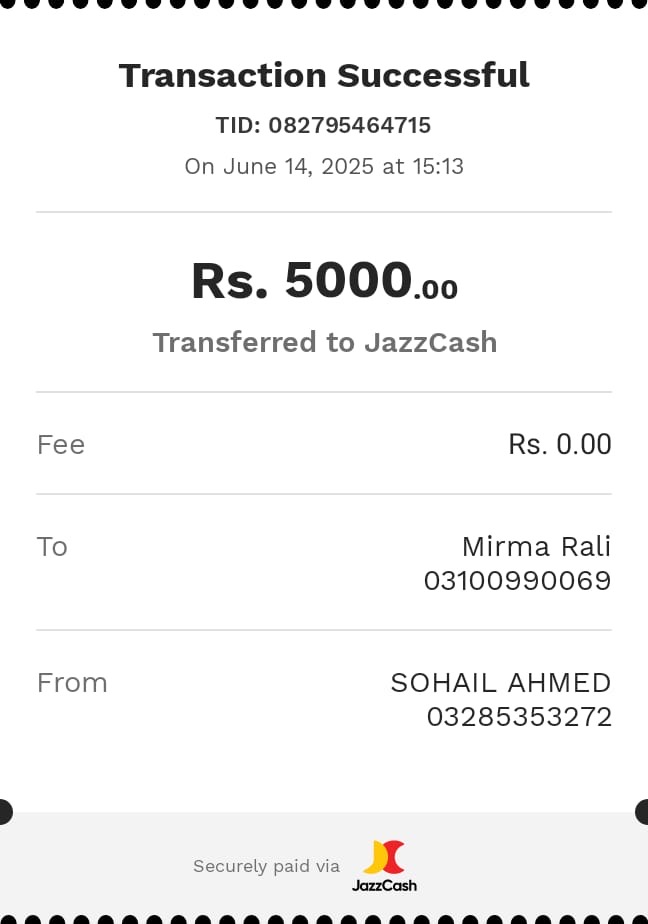Click recipient number 03100990069
The image size is (648, 924).
pyautogui.click(x=517, y=581)
